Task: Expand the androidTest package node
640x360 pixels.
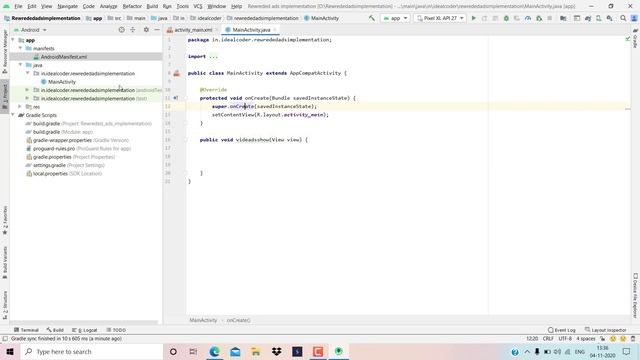Action: coord(27,90)
